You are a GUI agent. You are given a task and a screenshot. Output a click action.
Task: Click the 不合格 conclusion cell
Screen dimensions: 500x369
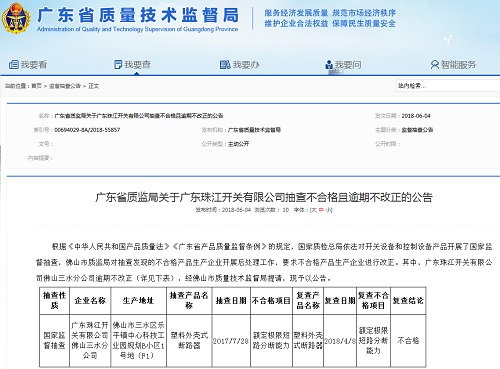pos(408,340)
